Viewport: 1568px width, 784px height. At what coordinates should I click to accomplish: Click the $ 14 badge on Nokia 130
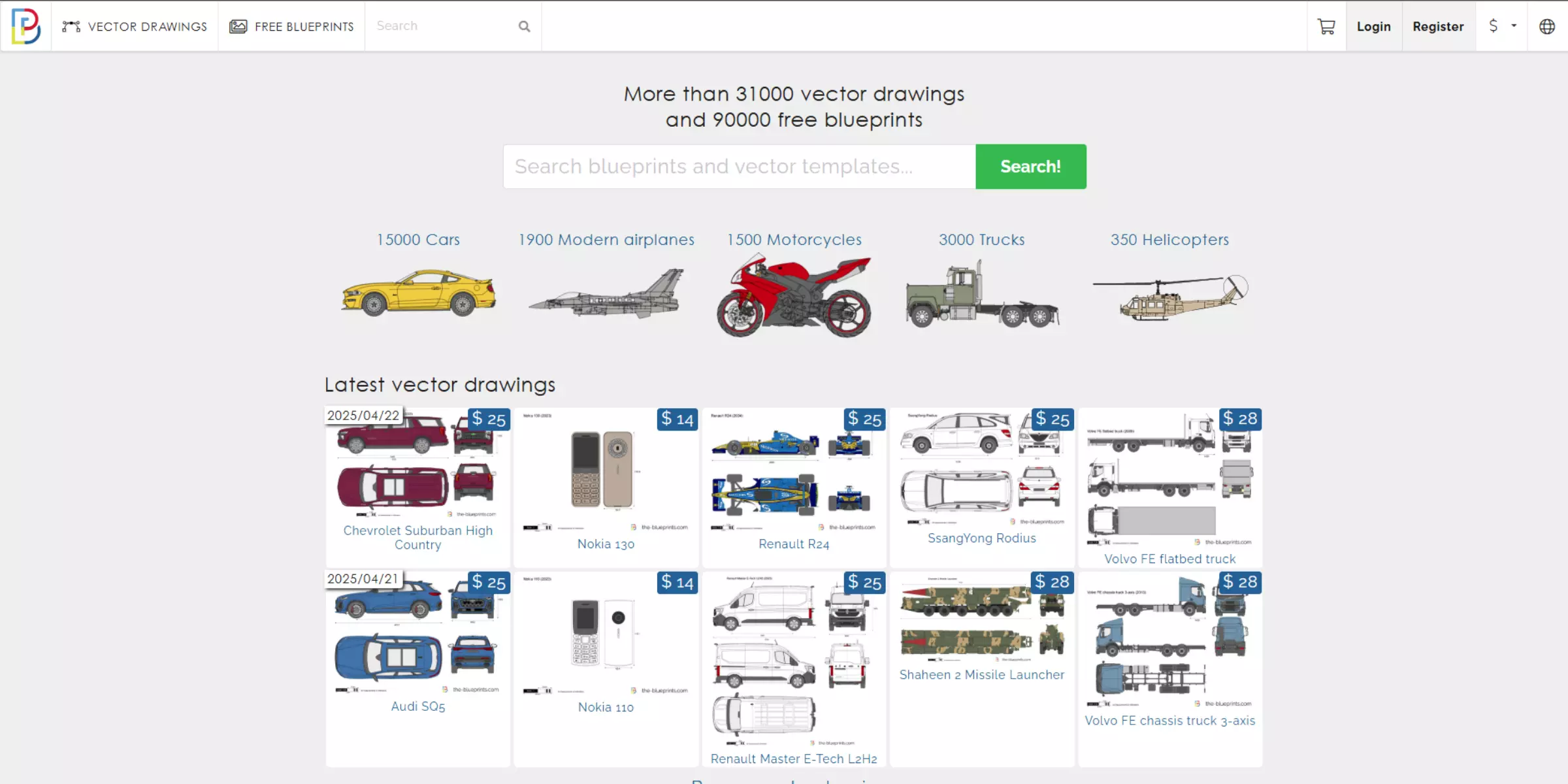point(678,419)
